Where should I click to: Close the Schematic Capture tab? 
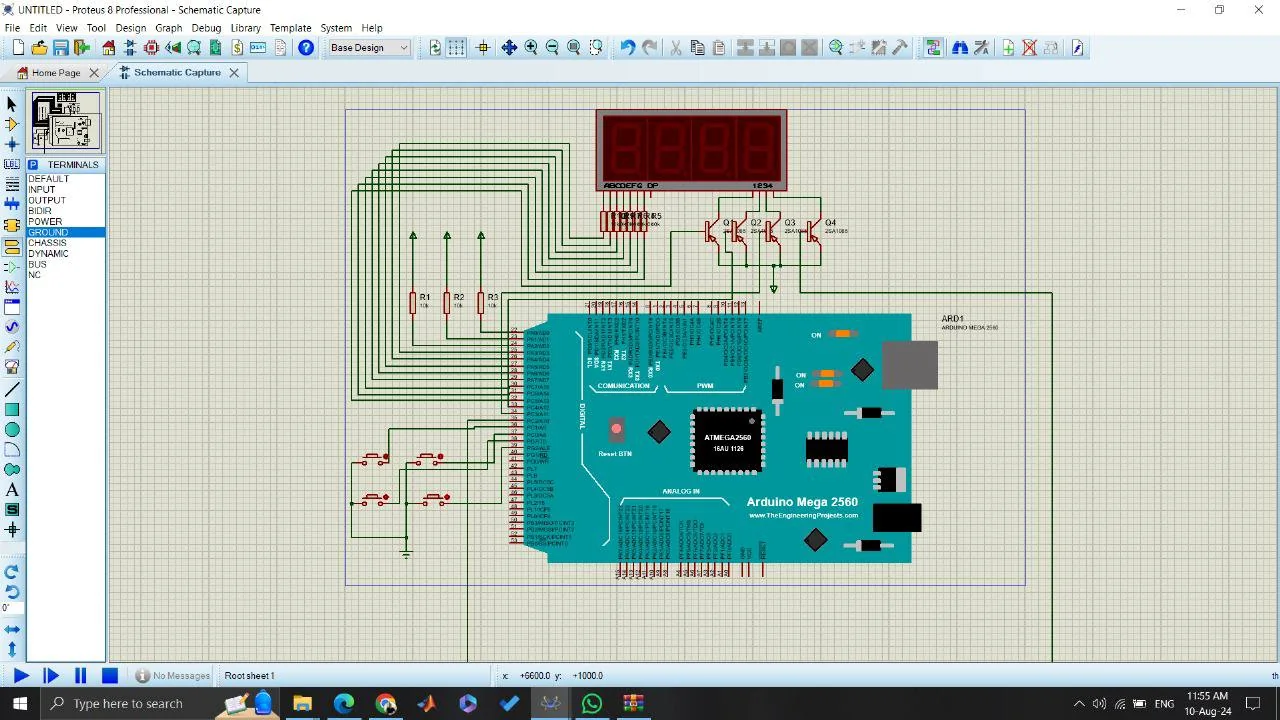pyautogui.click(x=234, y=73)
